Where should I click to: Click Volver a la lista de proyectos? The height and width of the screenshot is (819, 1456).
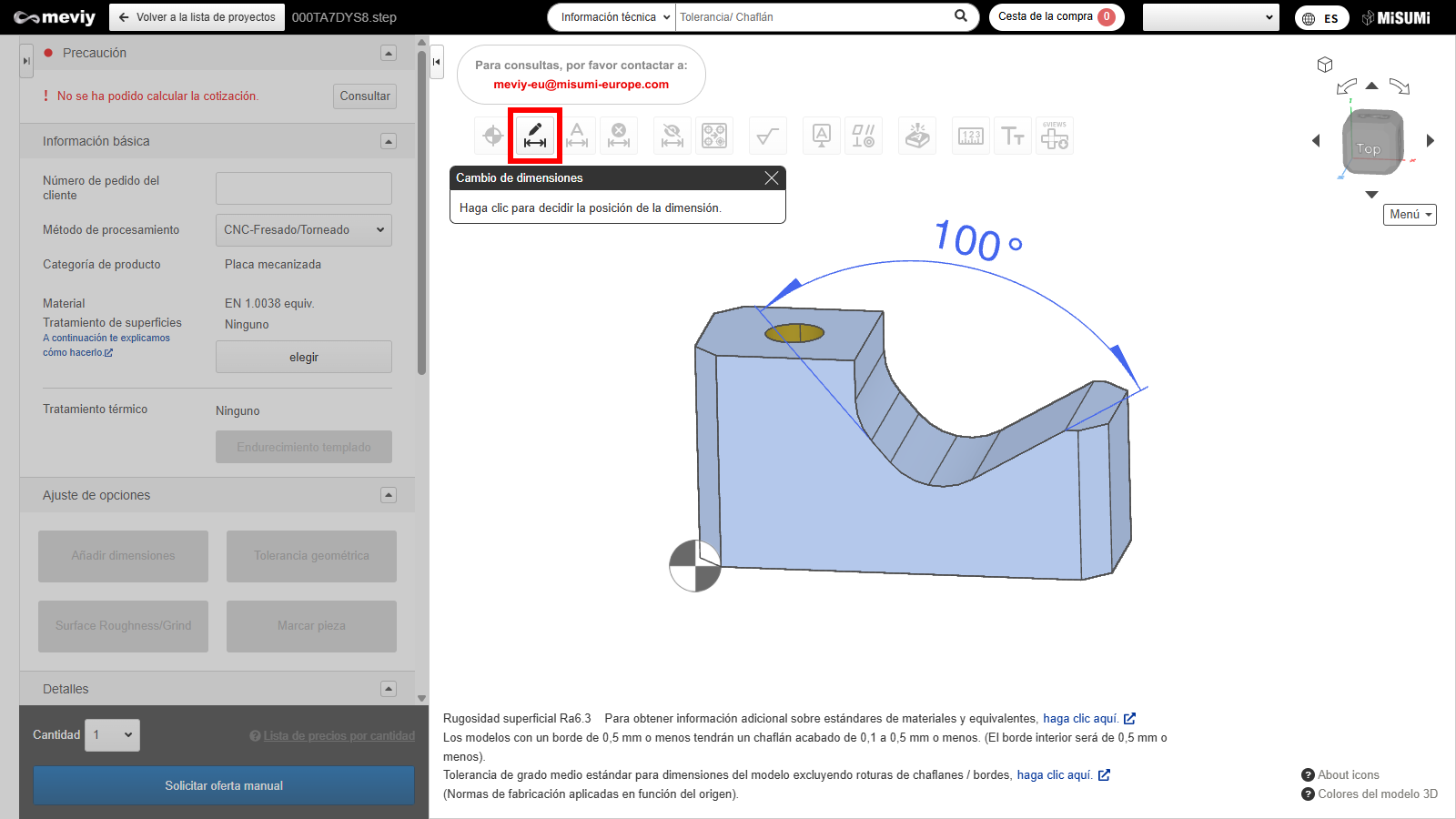coord(197,17)
